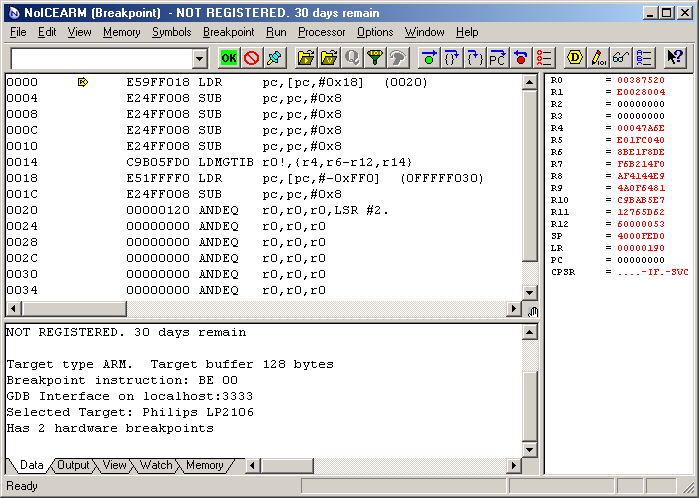This screenshot has height=498, width=699.
Task: Click the LR register value 00000190
Action: pos(641,248)
